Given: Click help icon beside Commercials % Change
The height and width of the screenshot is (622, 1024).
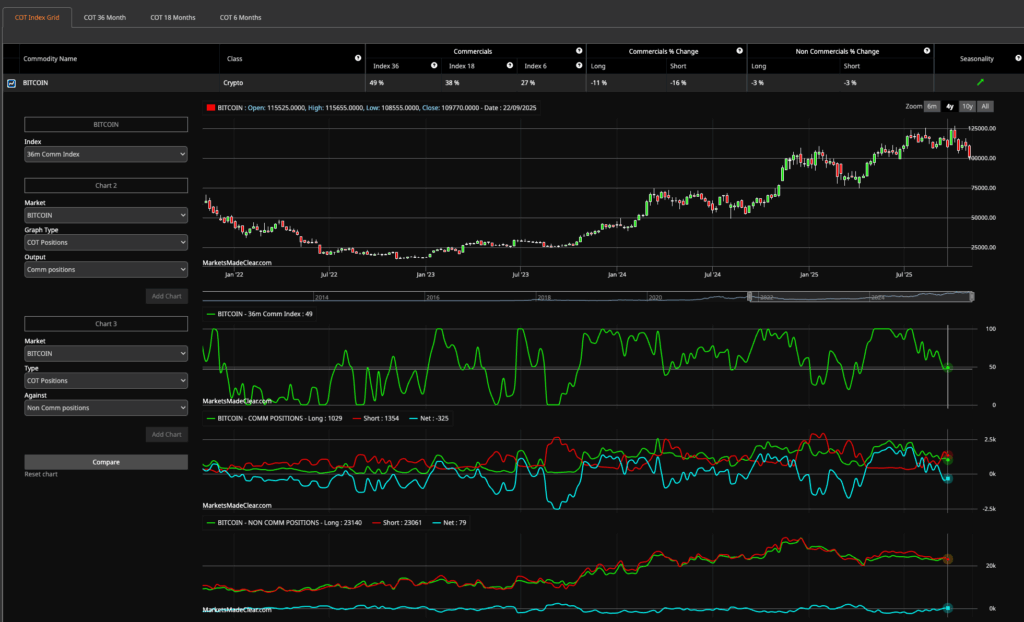Looking at the screenshot, I should click(x=739, y=50).
